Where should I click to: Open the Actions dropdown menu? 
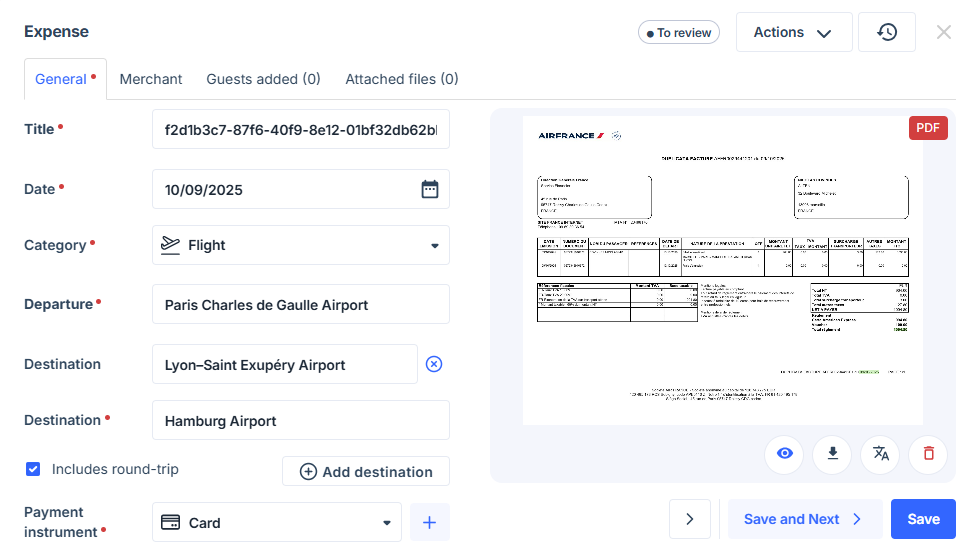coord(793,32)
